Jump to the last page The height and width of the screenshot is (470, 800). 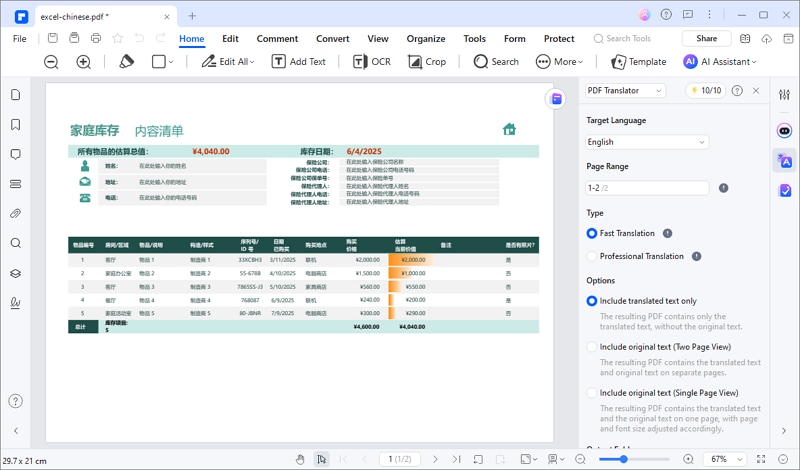pyautogui.click(x=457, y=459)
